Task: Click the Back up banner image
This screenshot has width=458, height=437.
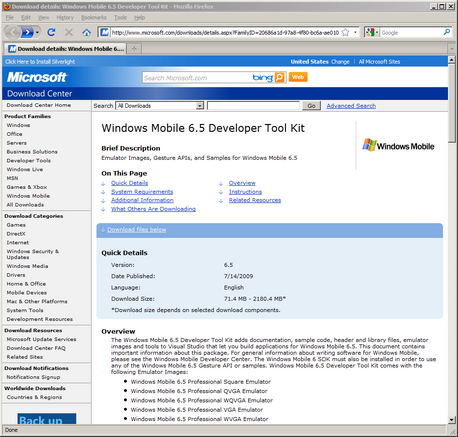Action: (x=47, y=419)
